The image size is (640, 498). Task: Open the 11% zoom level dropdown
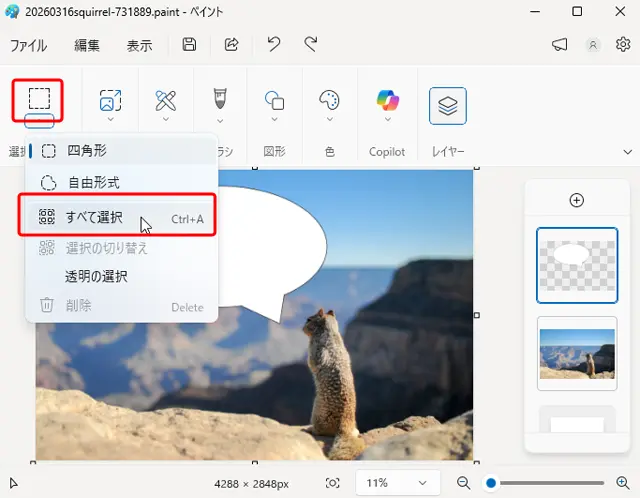398,483
